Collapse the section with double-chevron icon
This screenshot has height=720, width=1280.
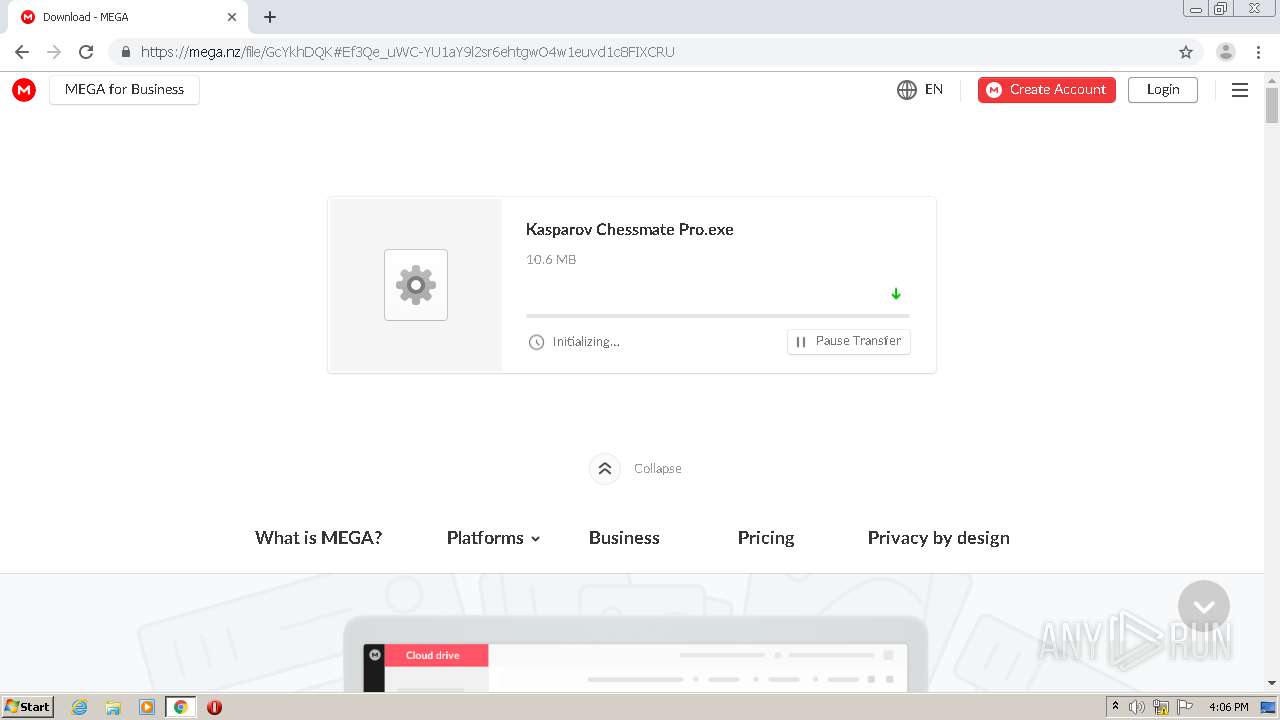pos(605,468)
